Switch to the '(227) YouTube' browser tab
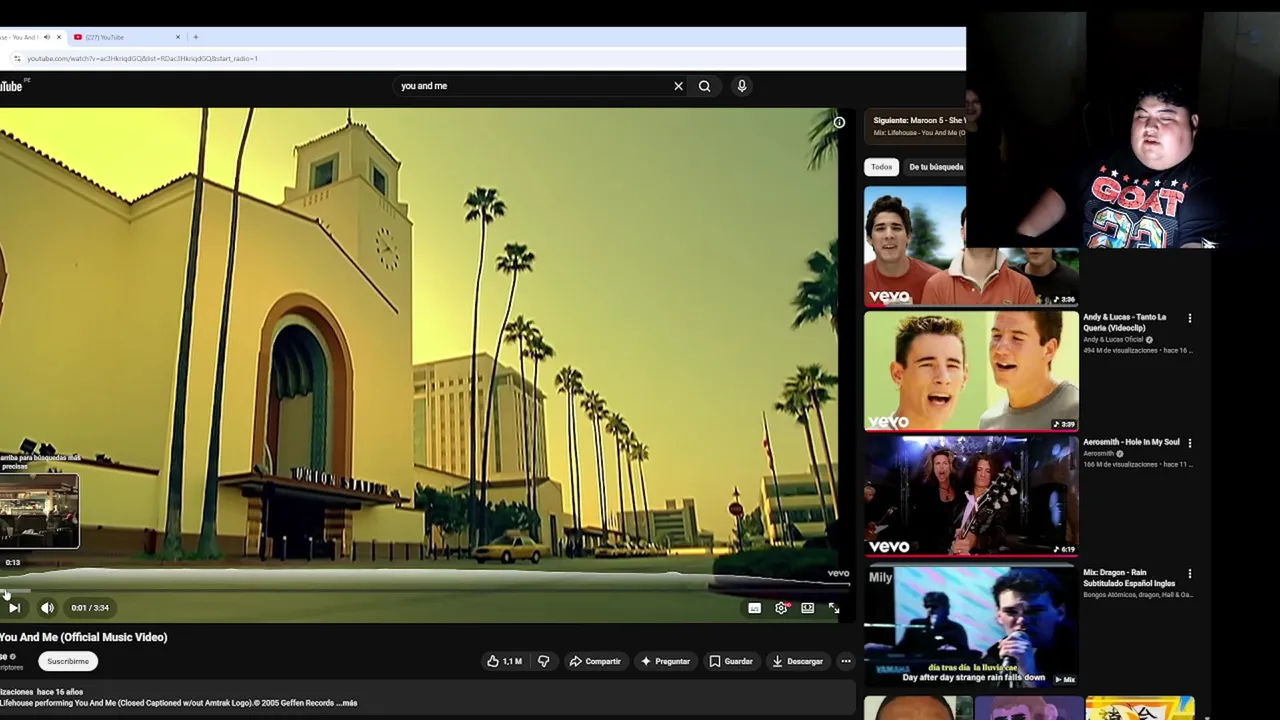The width and height of the screenshot is (1280, 720). [x=105, y=37]
